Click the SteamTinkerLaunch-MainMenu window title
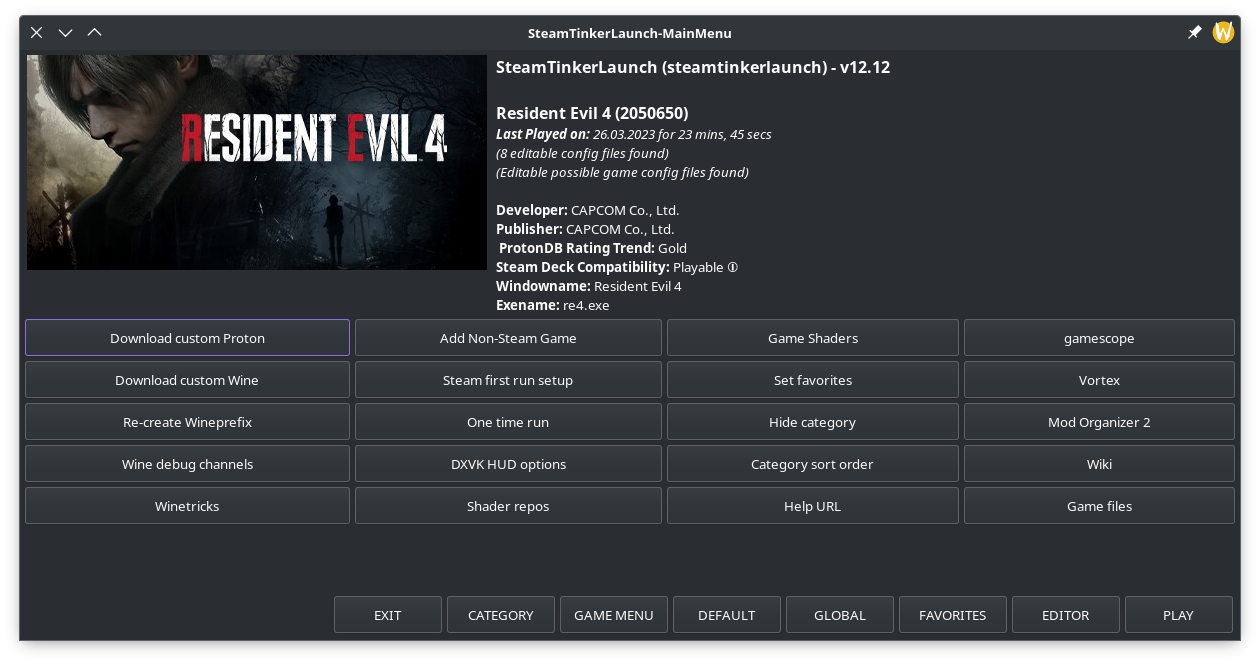Image resolution: width=1260 pixels, height=664 pixels. click(630, 33)
